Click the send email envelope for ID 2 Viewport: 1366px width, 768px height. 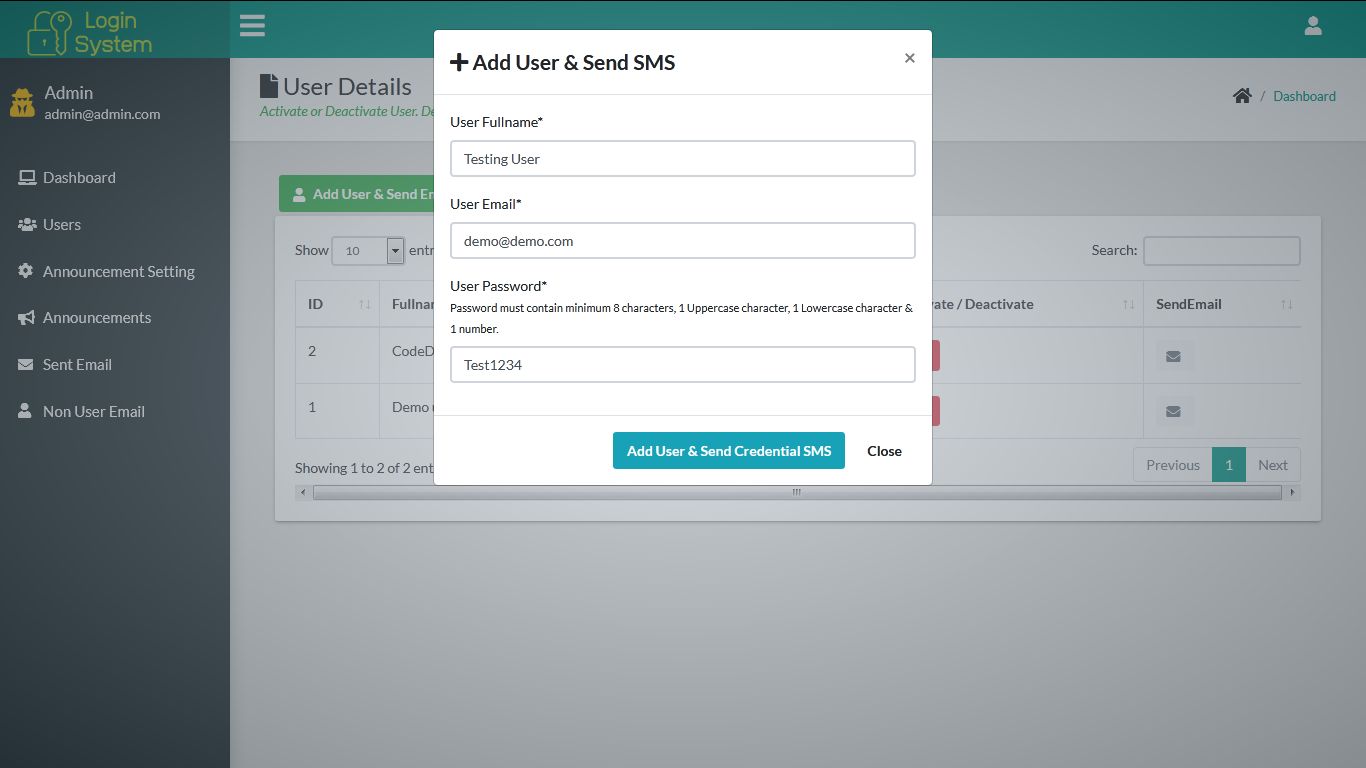point(1174,356)
